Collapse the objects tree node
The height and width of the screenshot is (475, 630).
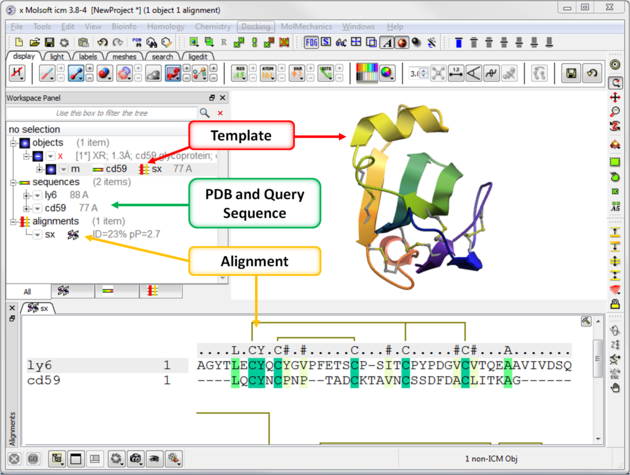click(x=14, y=143)
